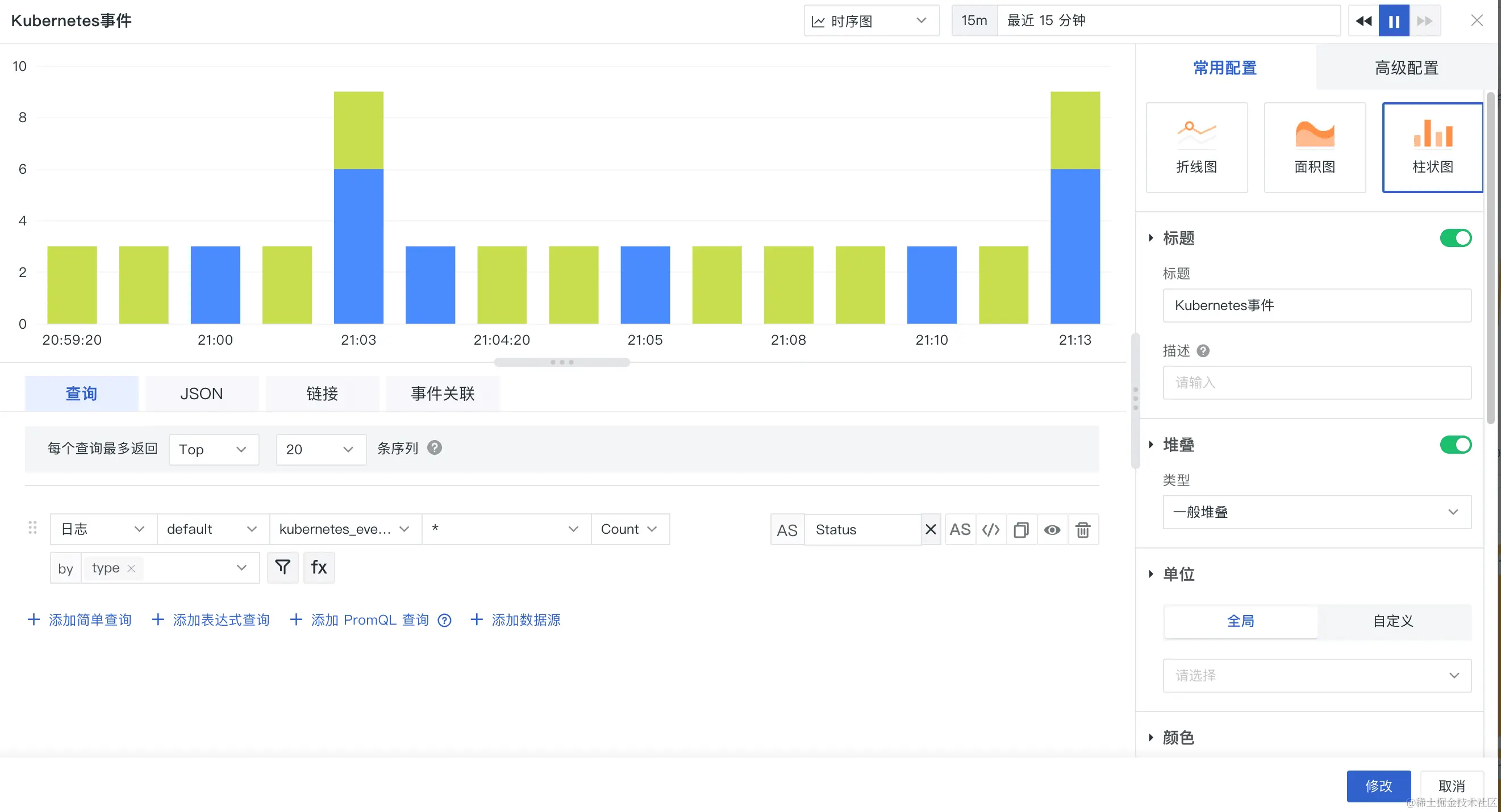This screenshot has height=812, width=1501.
Task: Click the 描述 description input field
Action: pos(1316,383)
